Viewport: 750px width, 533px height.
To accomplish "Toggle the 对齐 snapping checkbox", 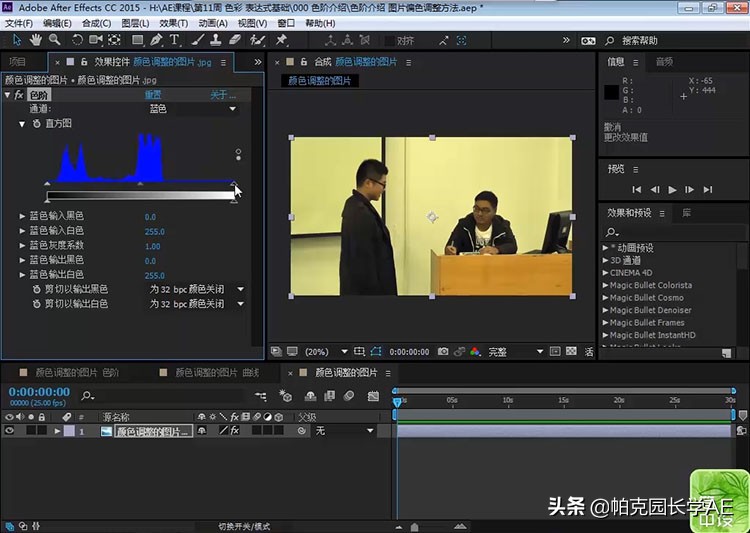I will tap(390, 41).
